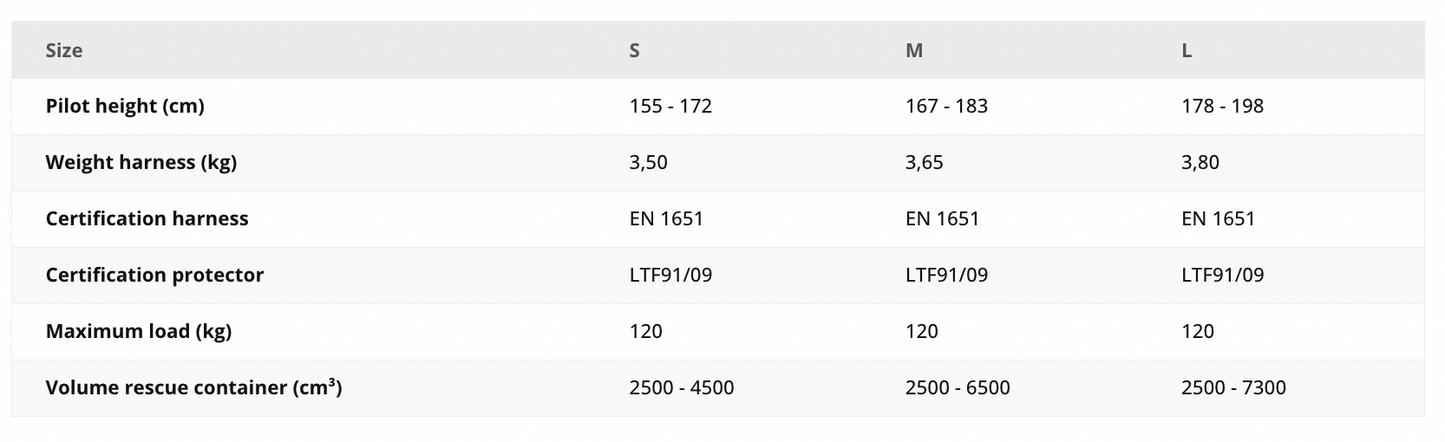The image size is (1445, 442).
Task: Click pilot height value 155 - 172
Action: pyautogui.click(x=671, y=106)
